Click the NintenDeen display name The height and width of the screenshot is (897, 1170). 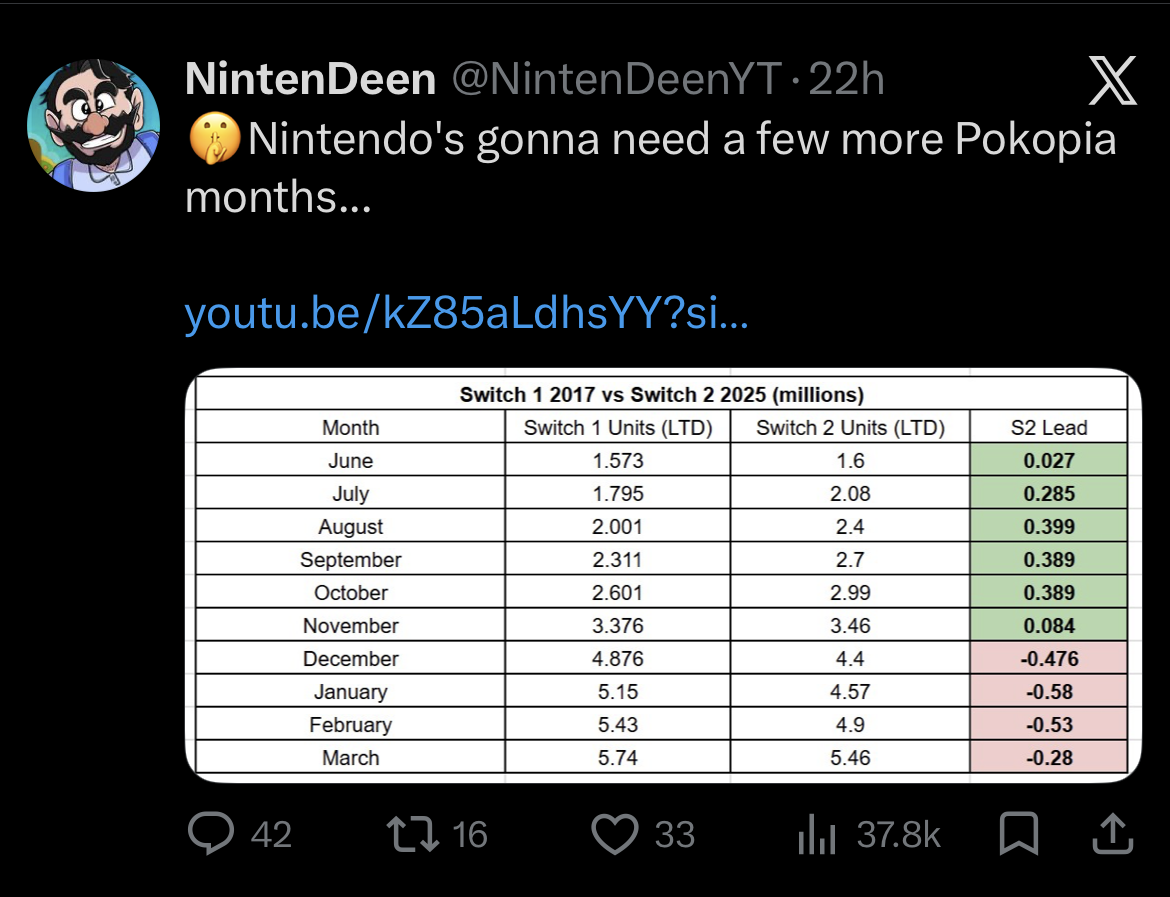310,81
